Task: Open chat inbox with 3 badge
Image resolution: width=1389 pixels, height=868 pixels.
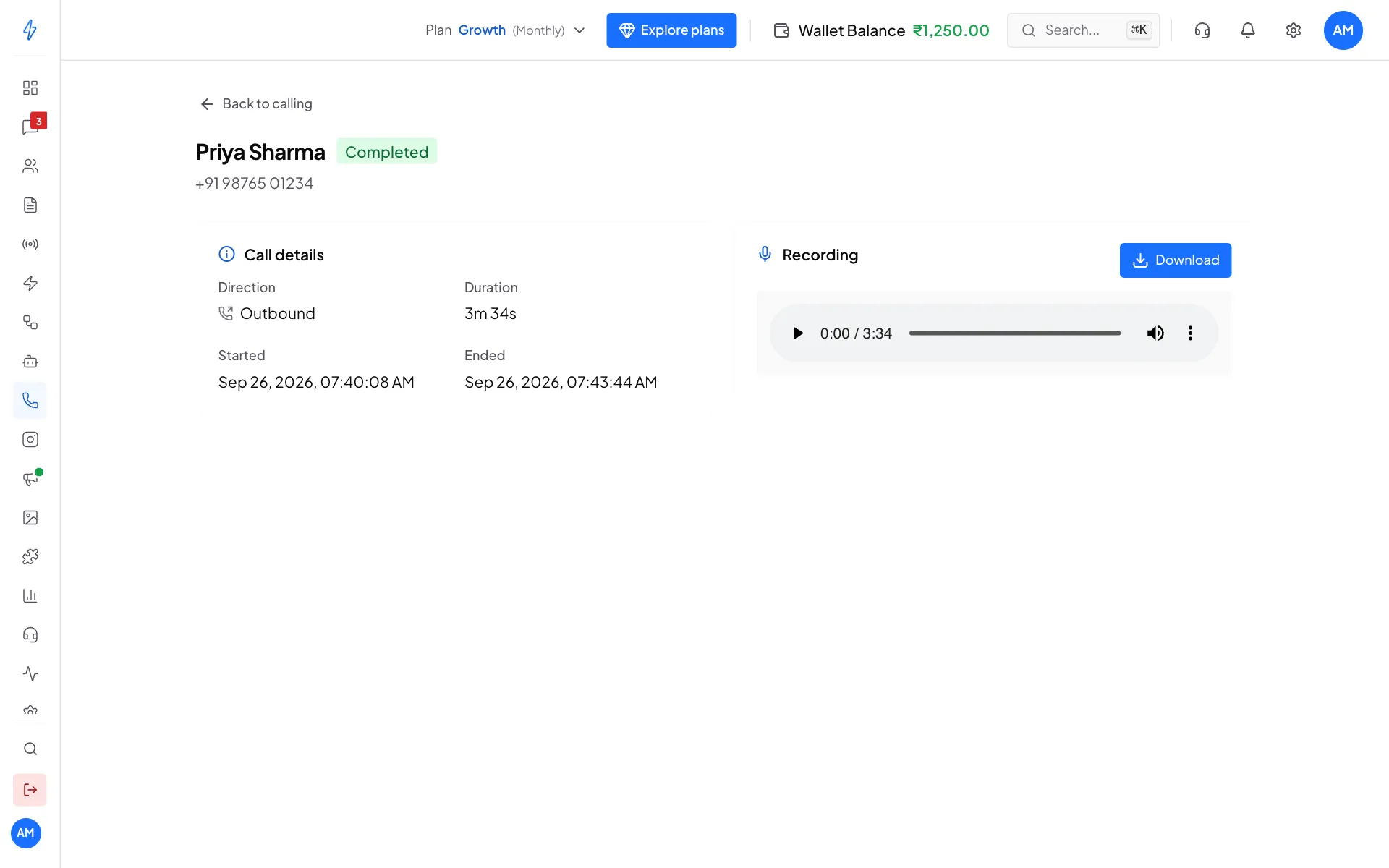Action: tap(30, 127)
